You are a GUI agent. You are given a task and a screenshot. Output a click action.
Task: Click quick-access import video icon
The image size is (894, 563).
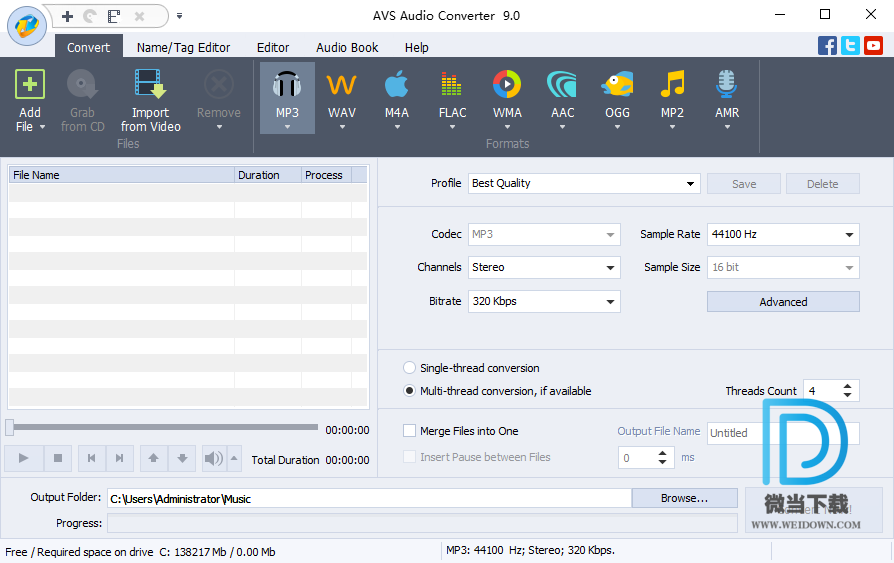114,16
